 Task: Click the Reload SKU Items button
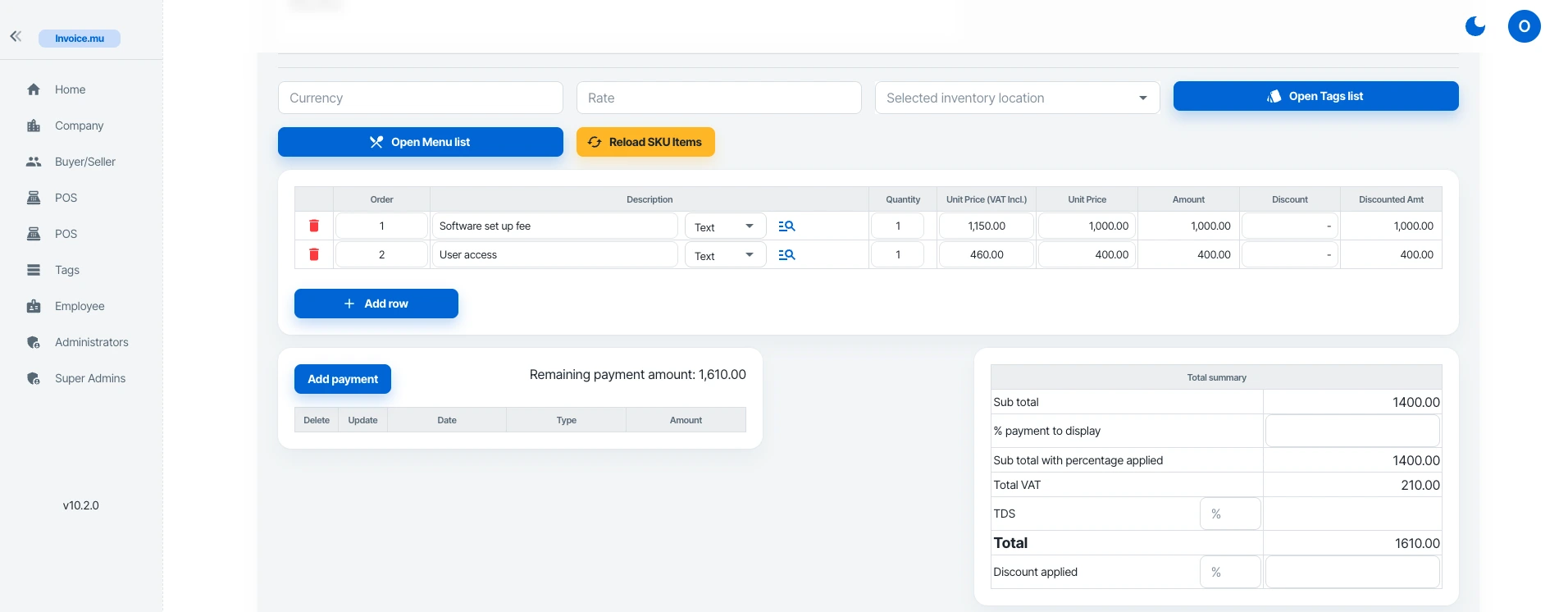(645, 142)
